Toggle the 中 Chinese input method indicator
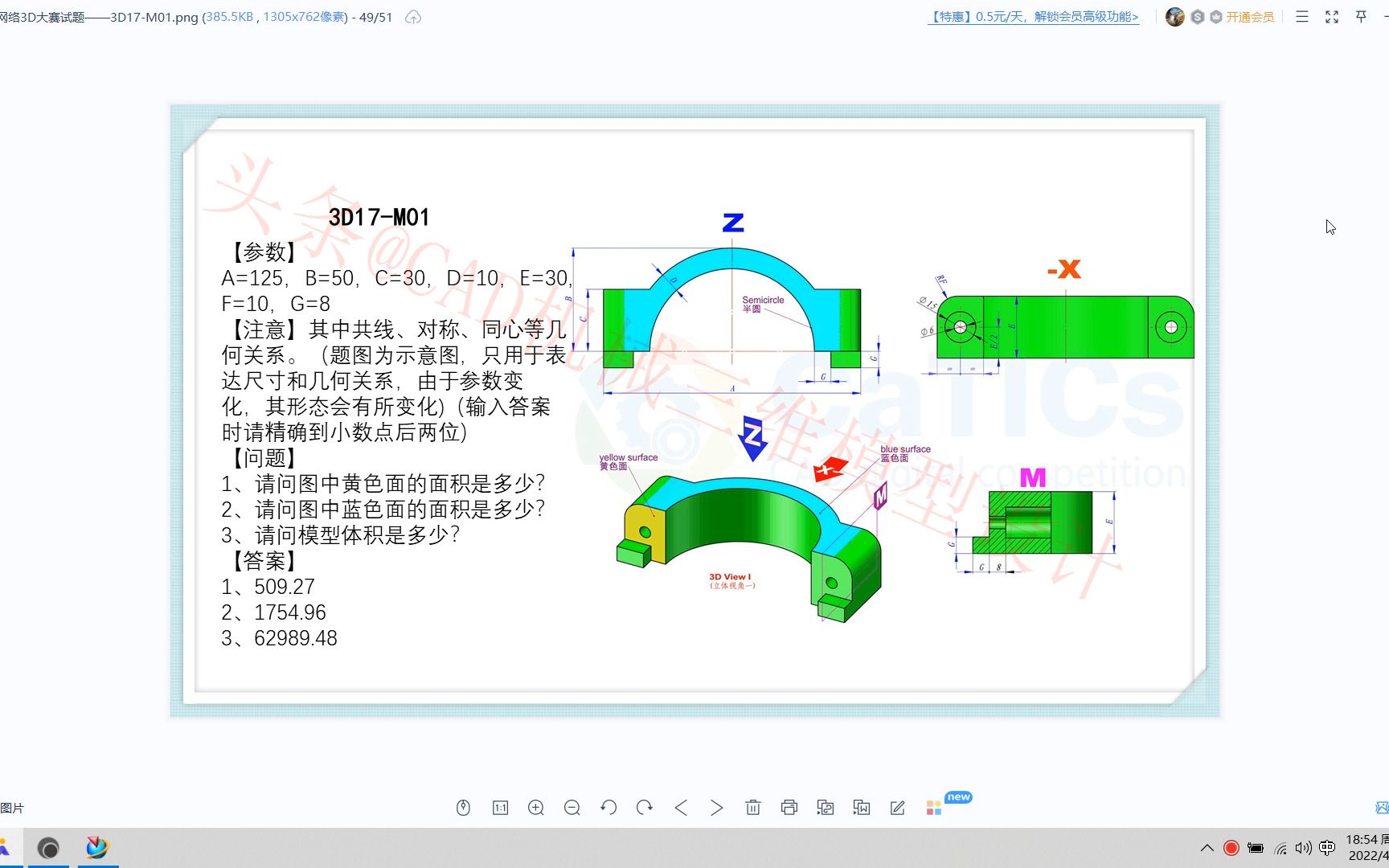The width and height of the screenshot is (1389, 868). tap(1327, 848)
